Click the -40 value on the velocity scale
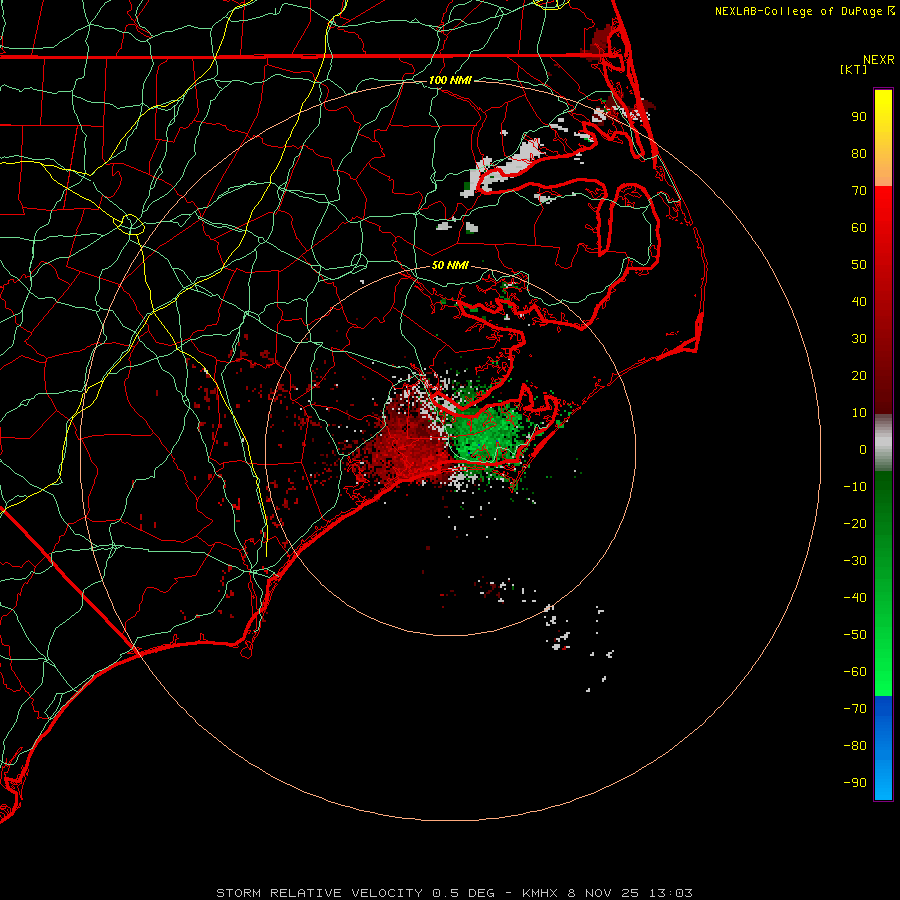 (855, 598)
